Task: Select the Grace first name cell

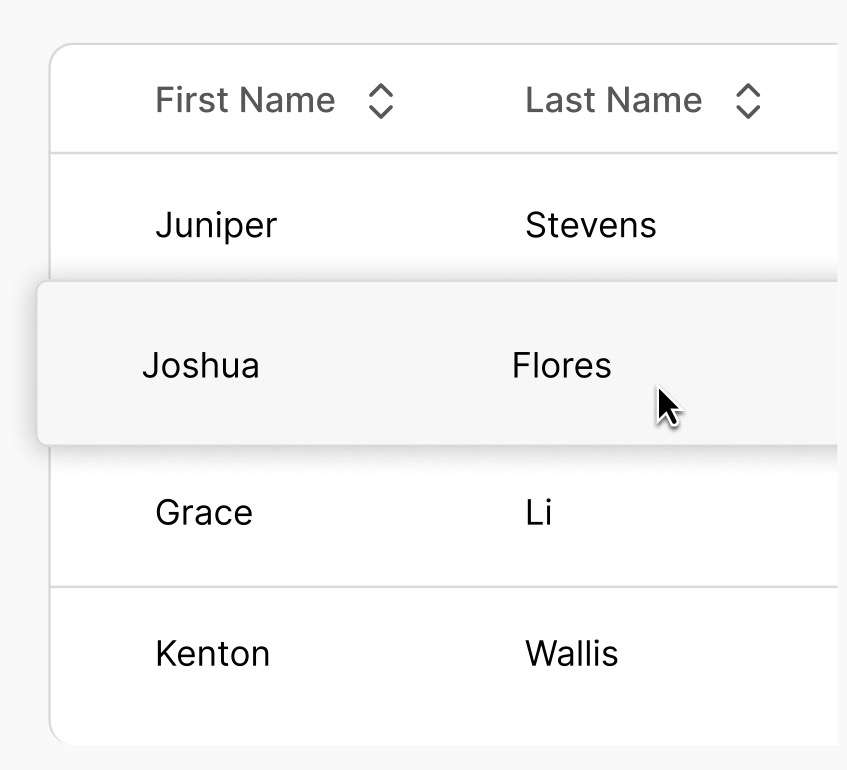Action: click(x=204, y=513)
